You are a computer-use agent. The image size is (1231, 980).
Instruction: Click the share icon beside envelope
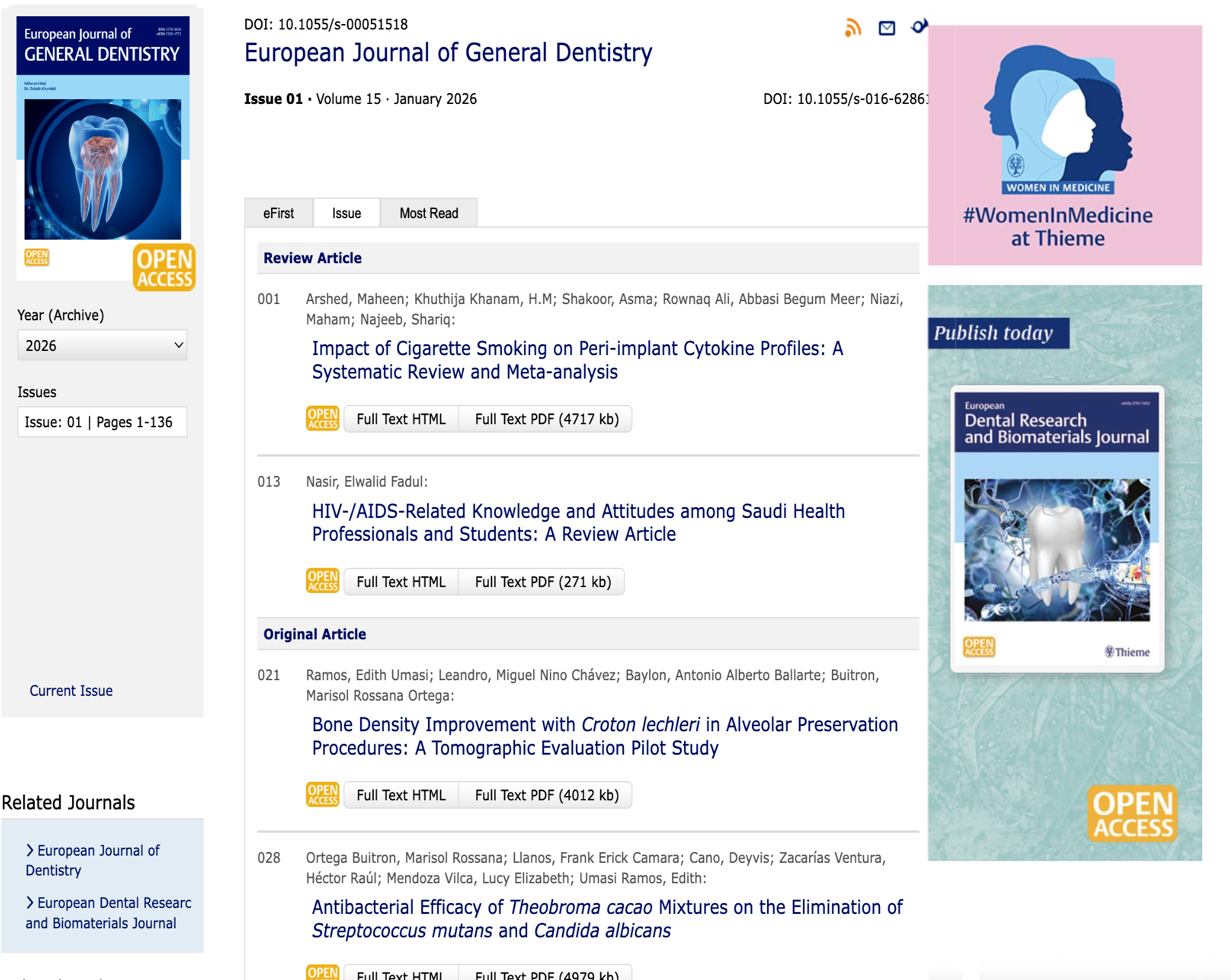click(x=918, y=26)
